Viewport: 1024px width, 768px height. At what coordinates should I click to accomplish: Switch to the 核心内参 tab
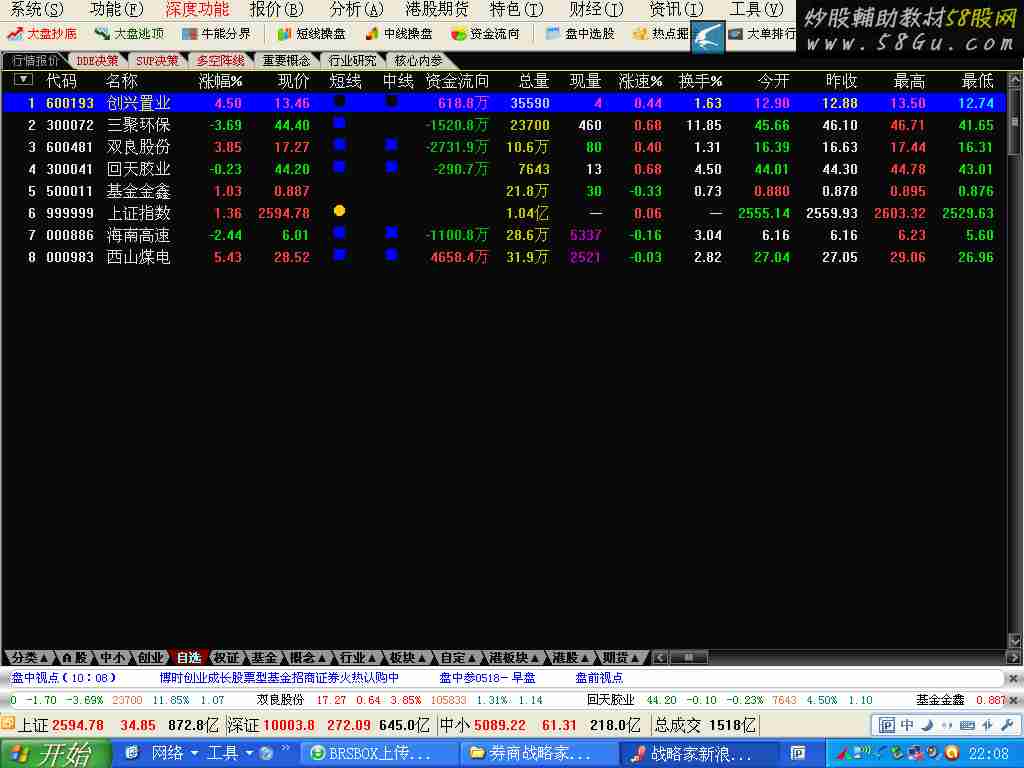pyautogui.click(x=418, y=60)
